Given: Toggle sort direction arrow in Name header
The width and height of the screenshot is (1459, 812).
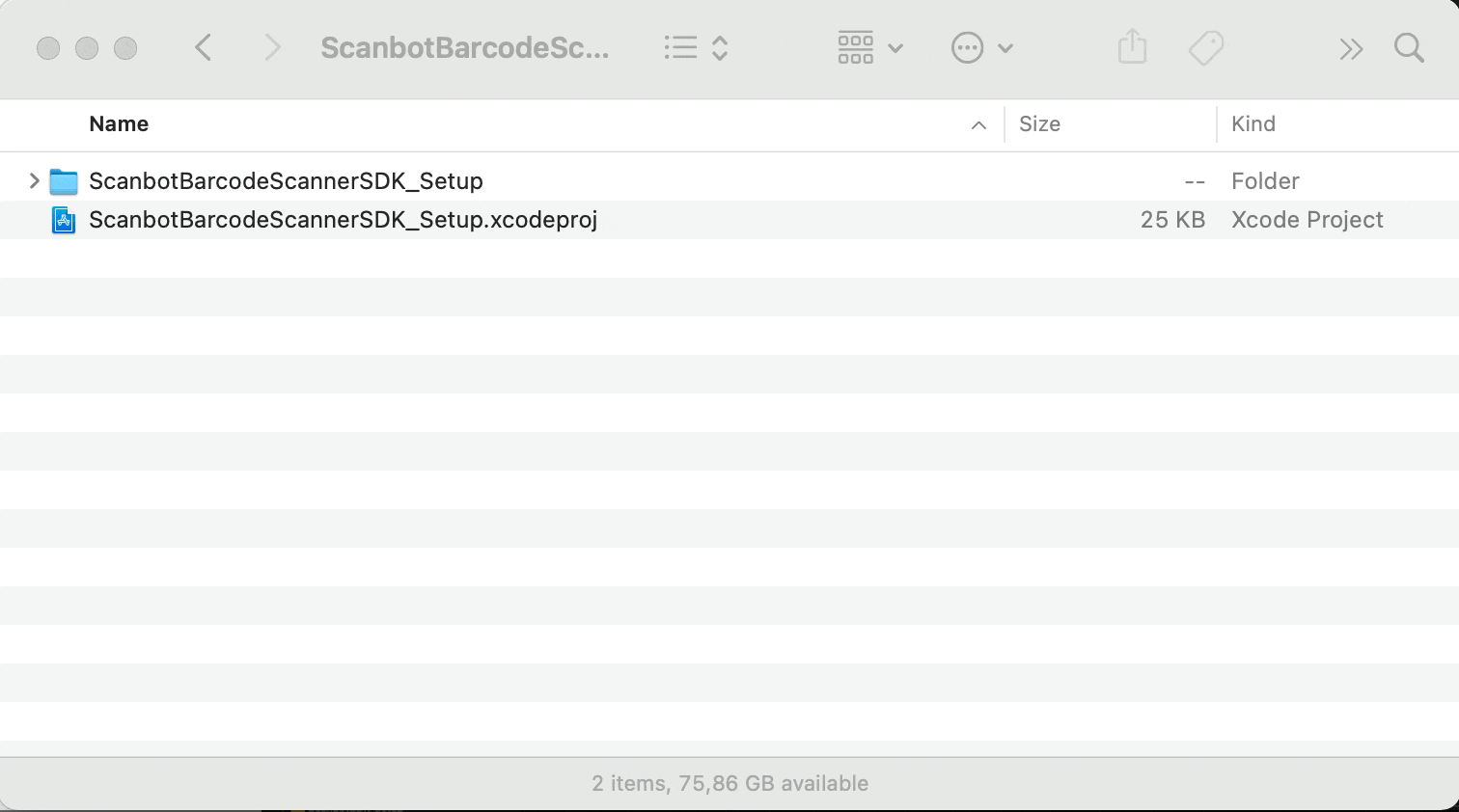Looking at the screenshot, I should coord(978,125).
